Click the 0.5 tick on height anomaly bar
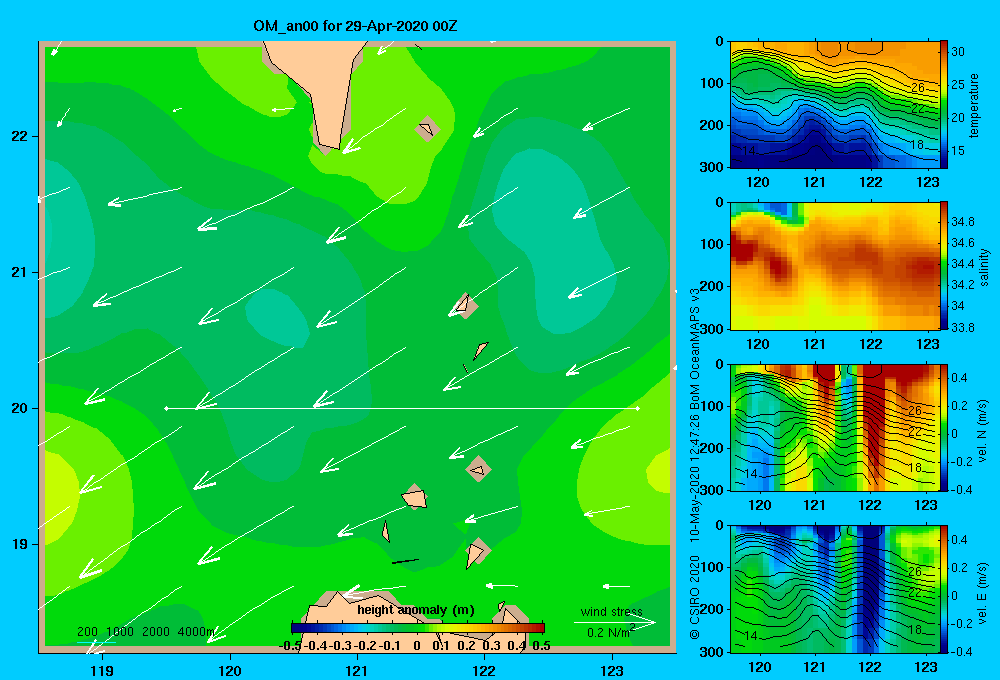The width and height of the screenshot is (1000, 680). click(541, 646)
